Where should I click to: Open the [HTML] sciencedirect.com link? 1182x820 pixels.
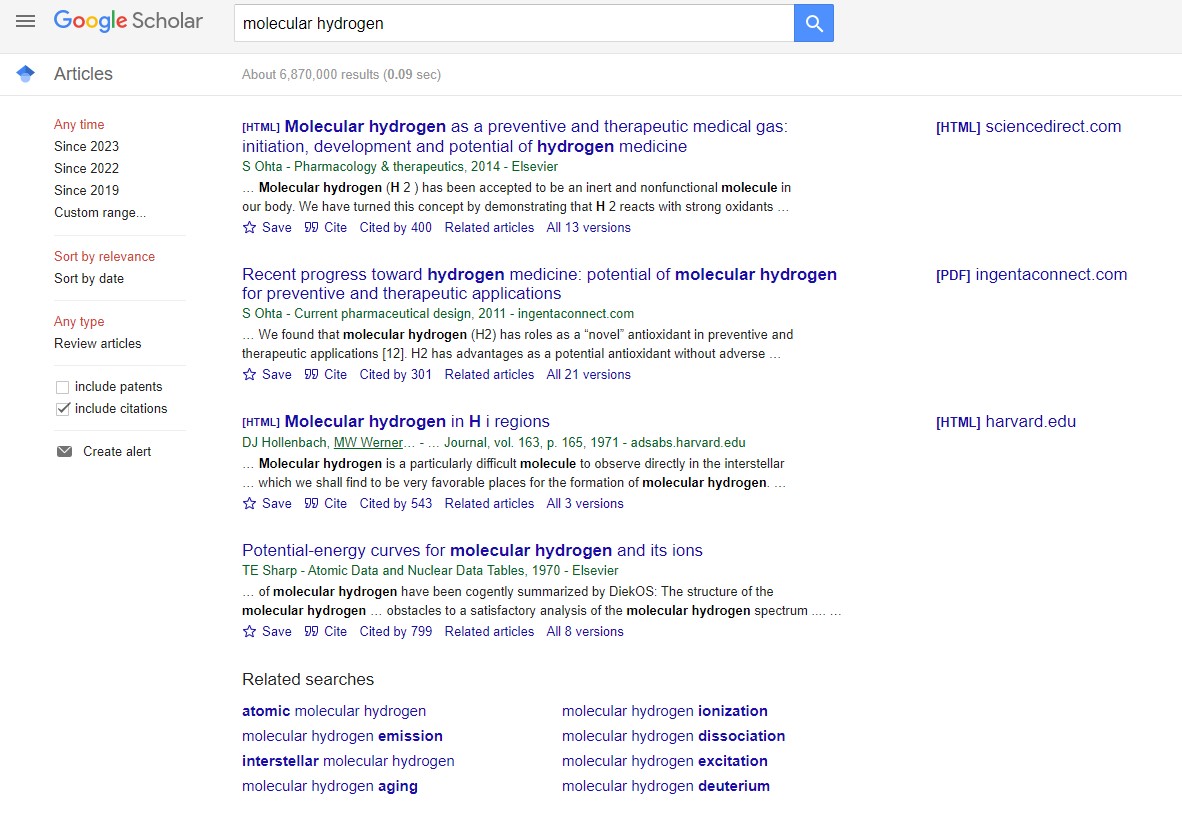[1028, 127]
